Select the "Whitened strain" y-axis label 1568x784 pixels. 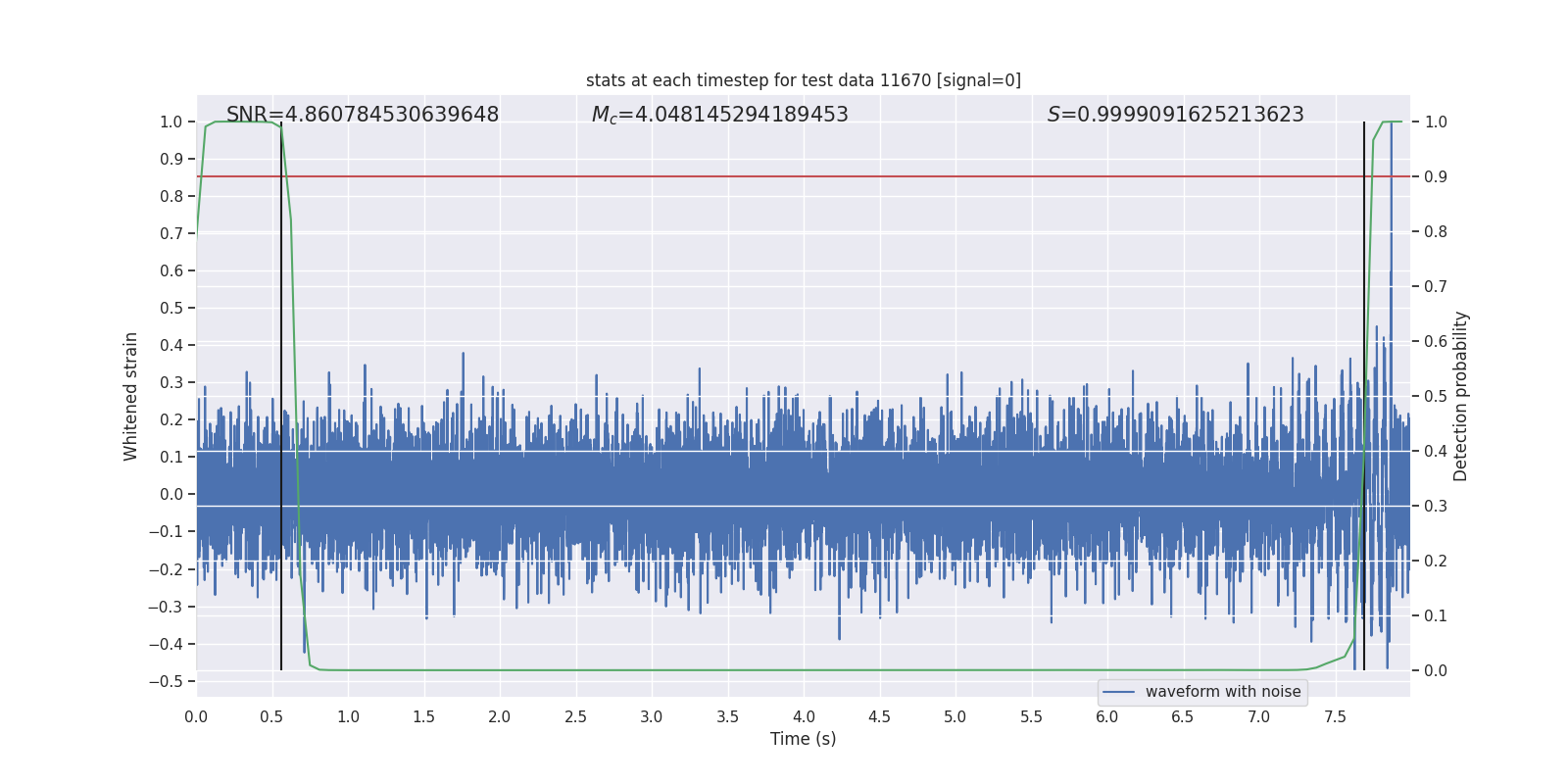coord(131,396)
